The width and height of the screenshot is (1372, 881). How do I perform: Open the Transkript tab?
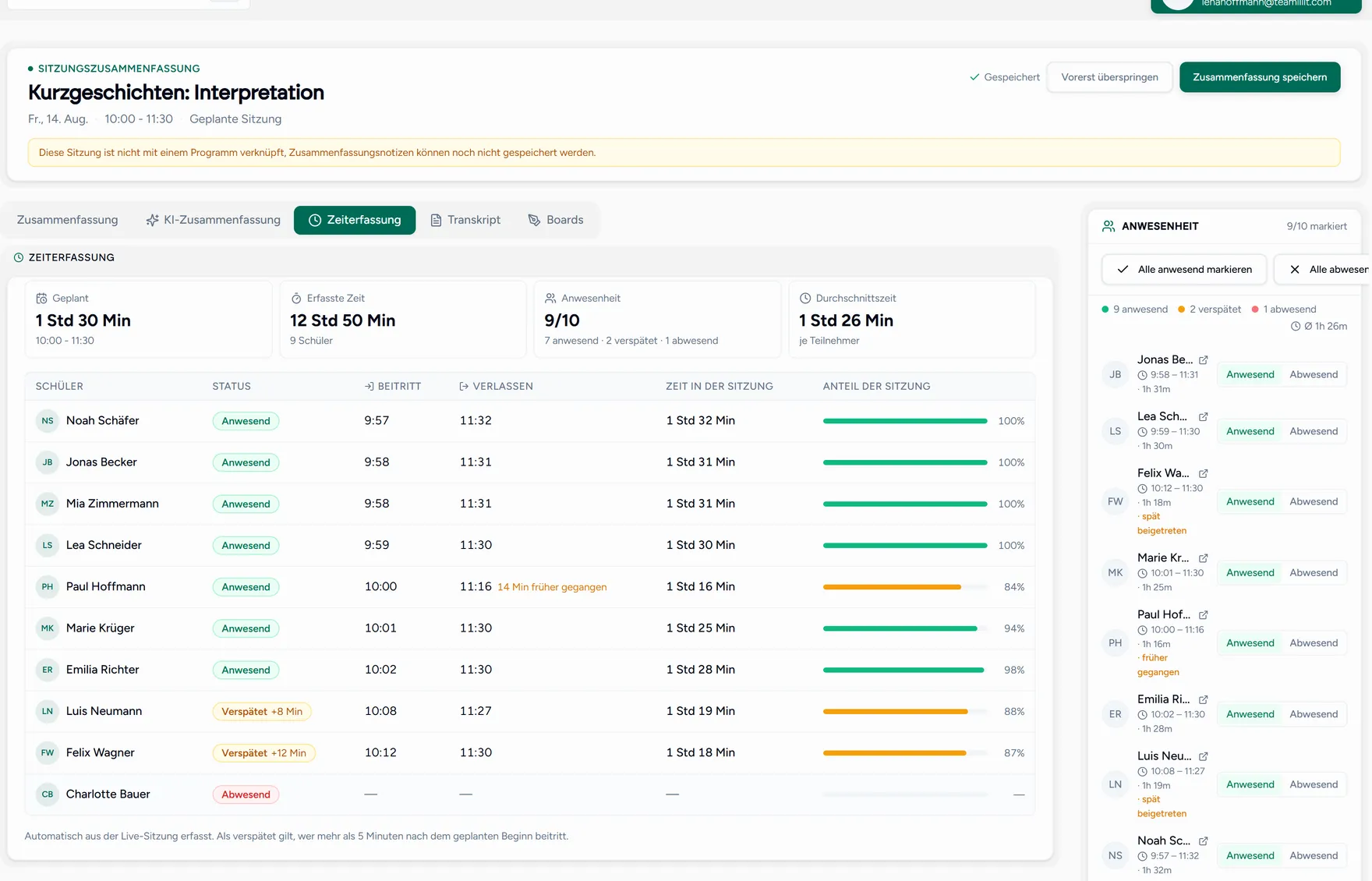[465, 220]
